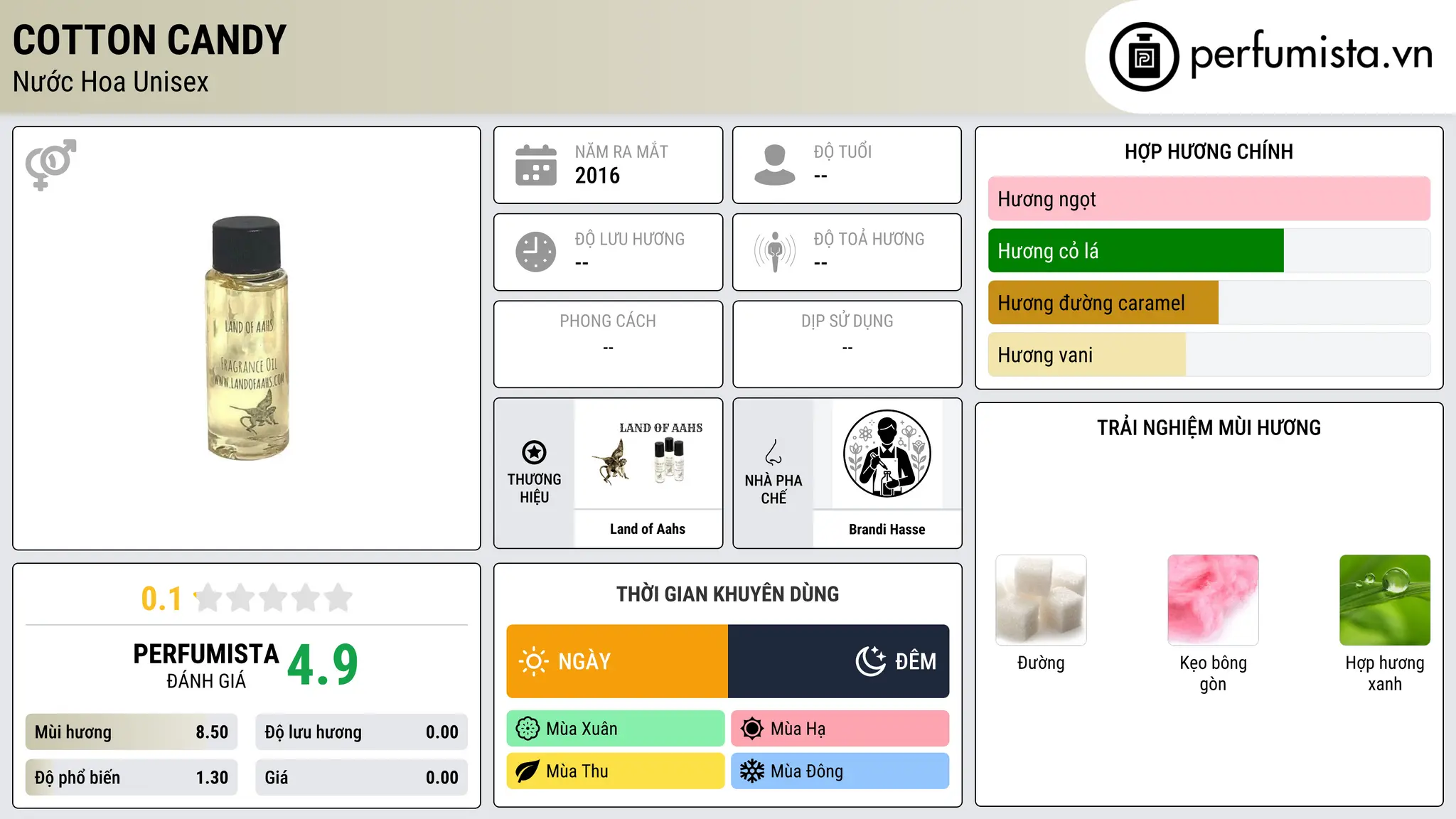Click the COTTON CANDY title
The image size is (1456, 819).
click(x=150, y=40)
